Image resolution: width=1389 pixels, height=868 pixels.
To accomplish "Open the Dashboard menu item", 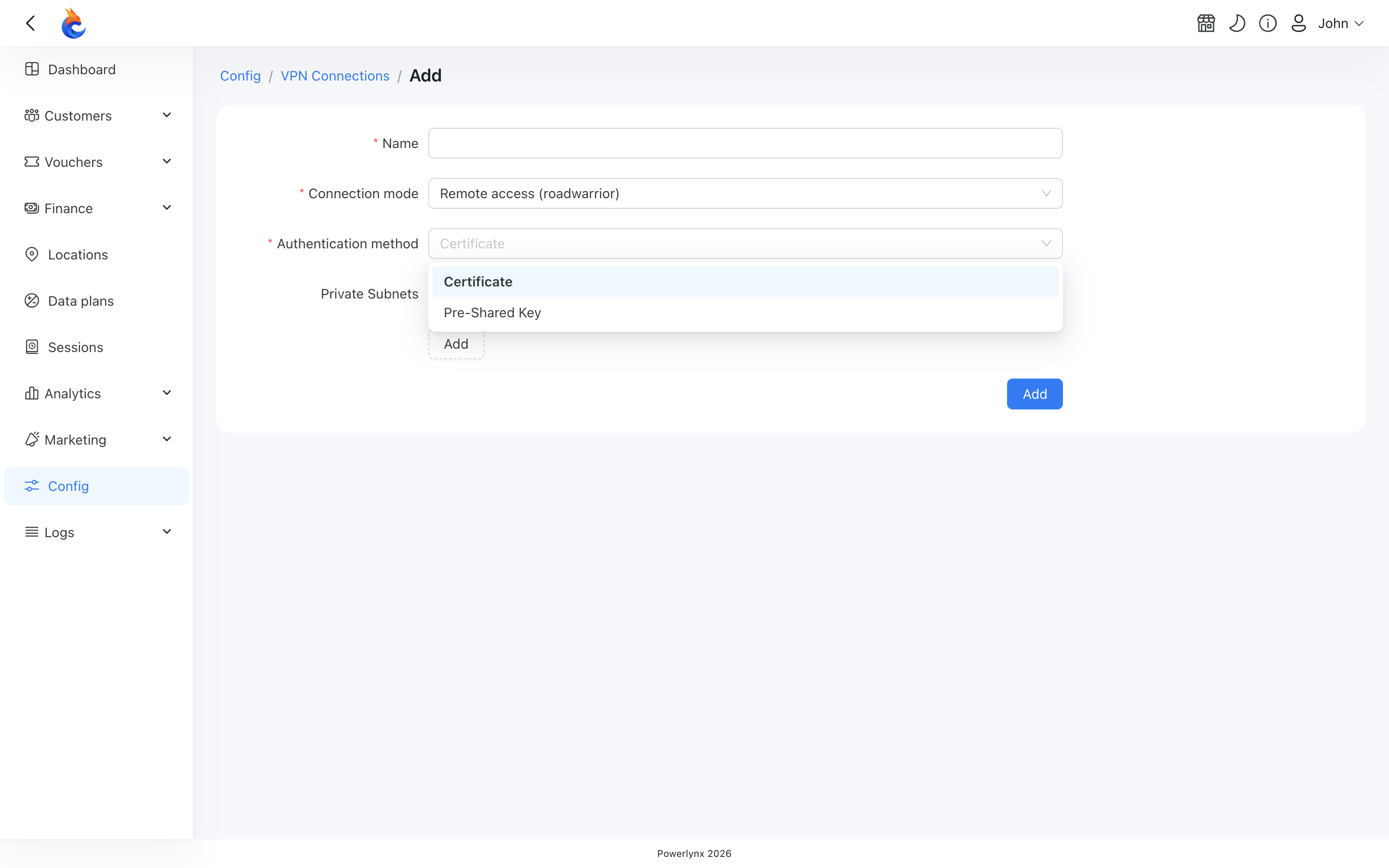I will pos(96,69).
